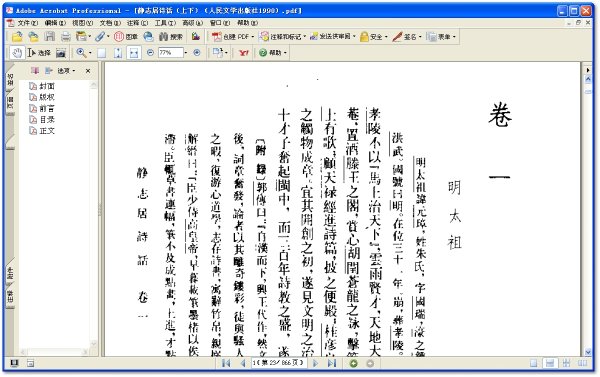Print the document with the printer icon
Image resolution: width=600 pixels, height=377 pixels.
tap(65, 37)
